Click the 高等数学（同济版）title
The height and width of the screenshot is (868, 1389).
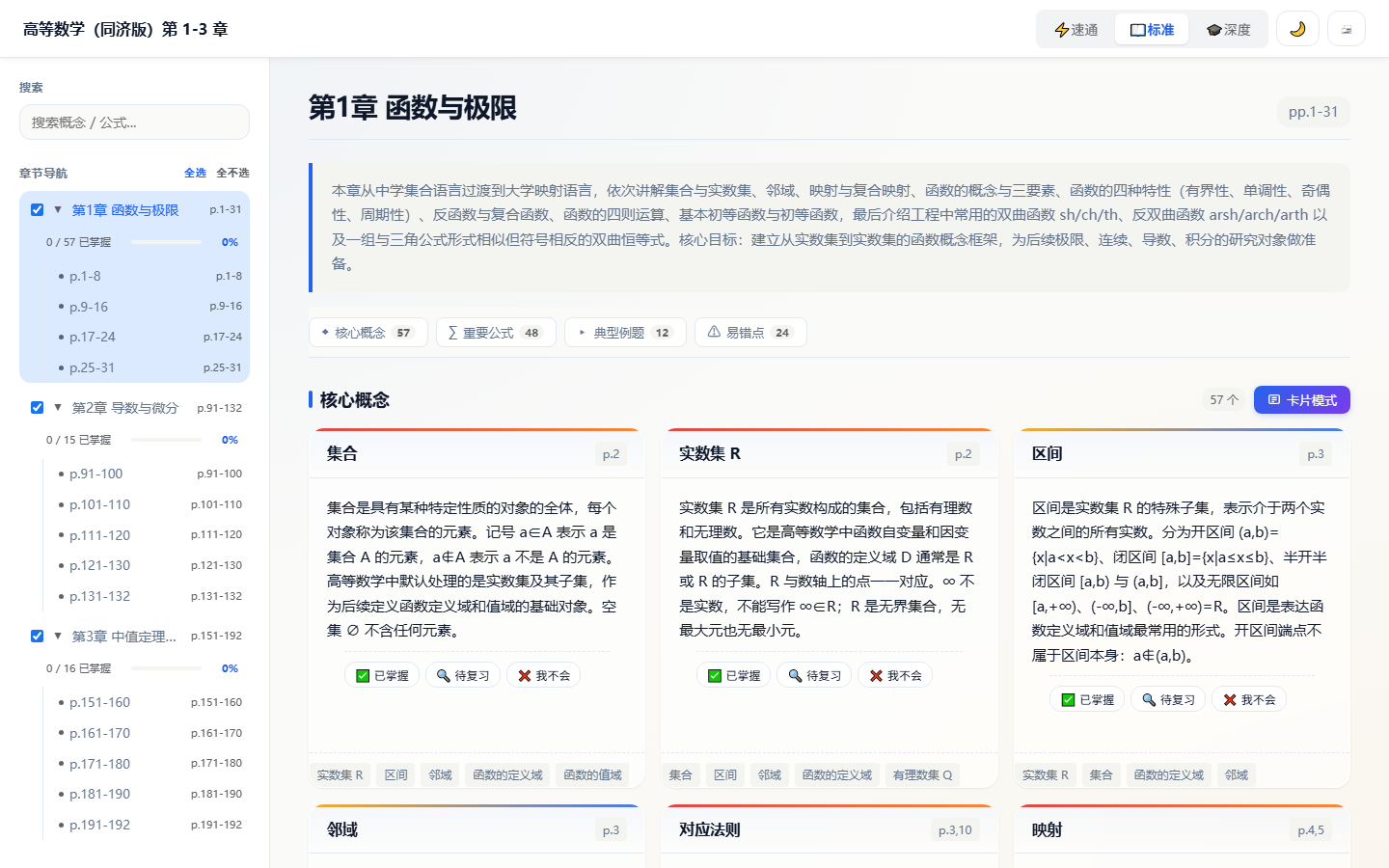pos(125,29)
